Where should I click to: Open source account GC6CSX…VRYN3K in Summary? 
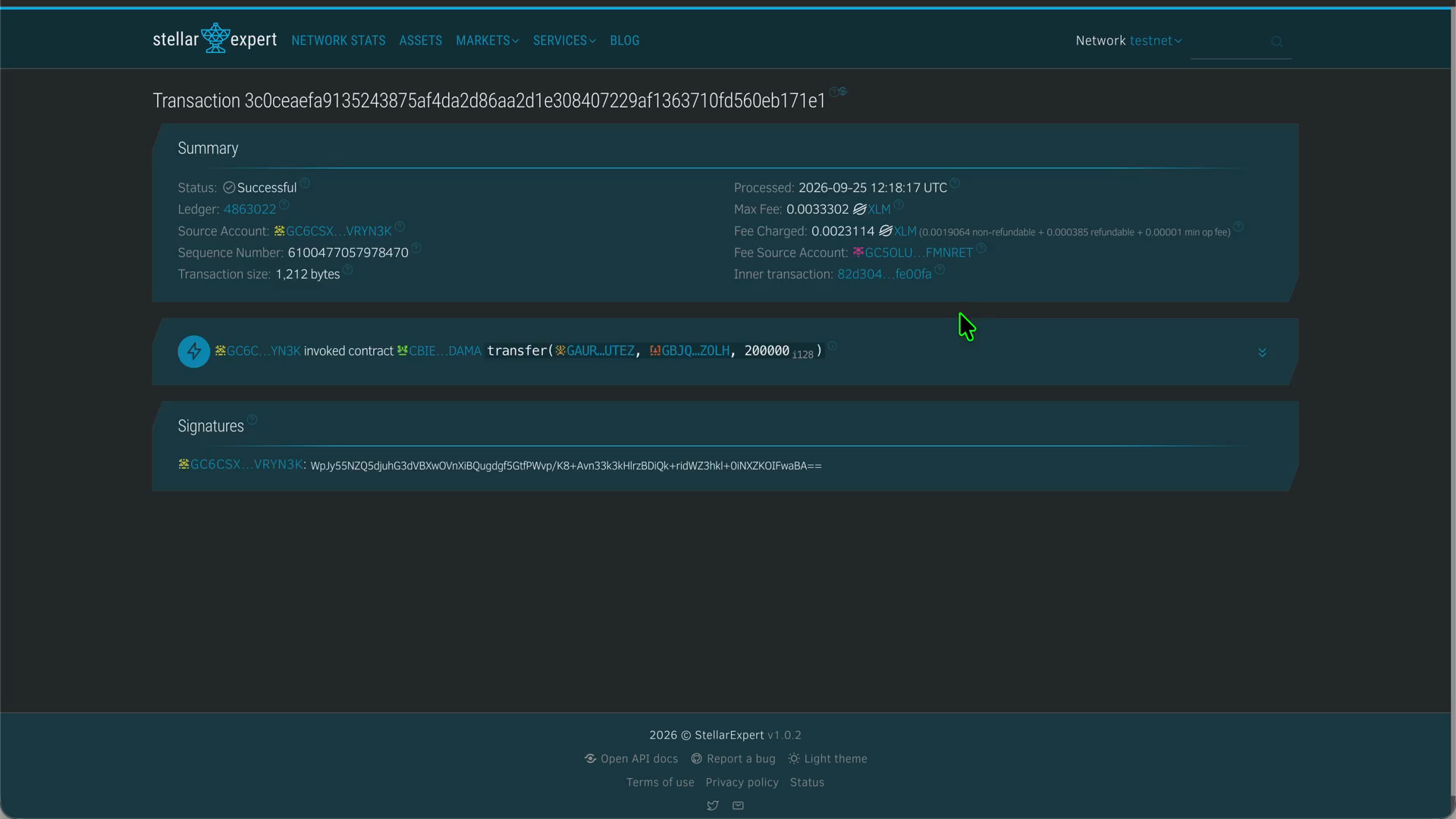click(x=333, y=231)
